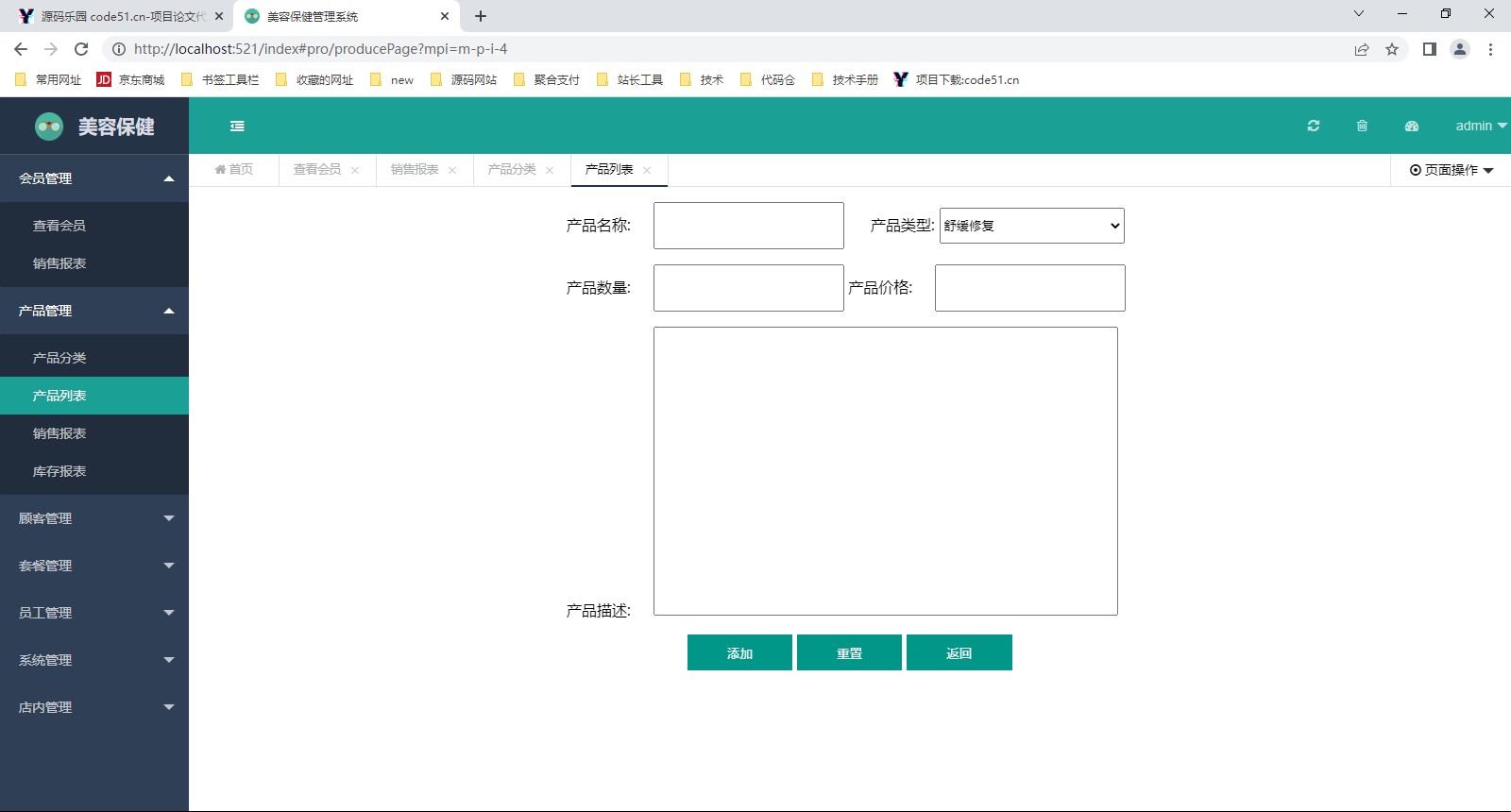Click the home icon in 首页 tab
The height and width of the screenshot is (812, 1511).
pos(220,170)
